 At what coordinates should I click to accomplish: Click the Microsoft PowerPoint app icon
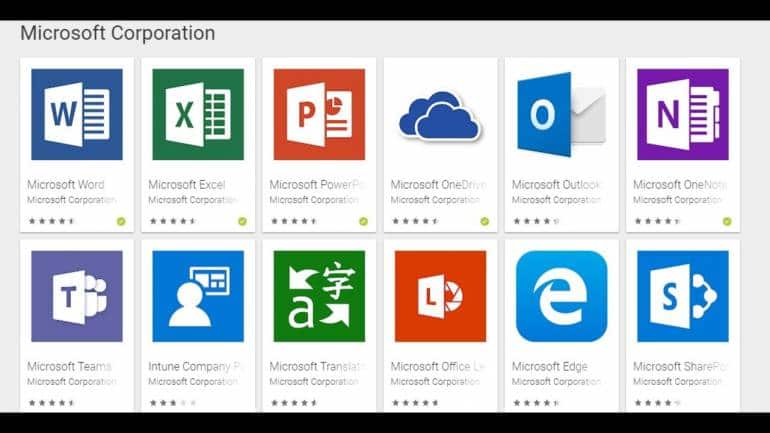(319, 114)
